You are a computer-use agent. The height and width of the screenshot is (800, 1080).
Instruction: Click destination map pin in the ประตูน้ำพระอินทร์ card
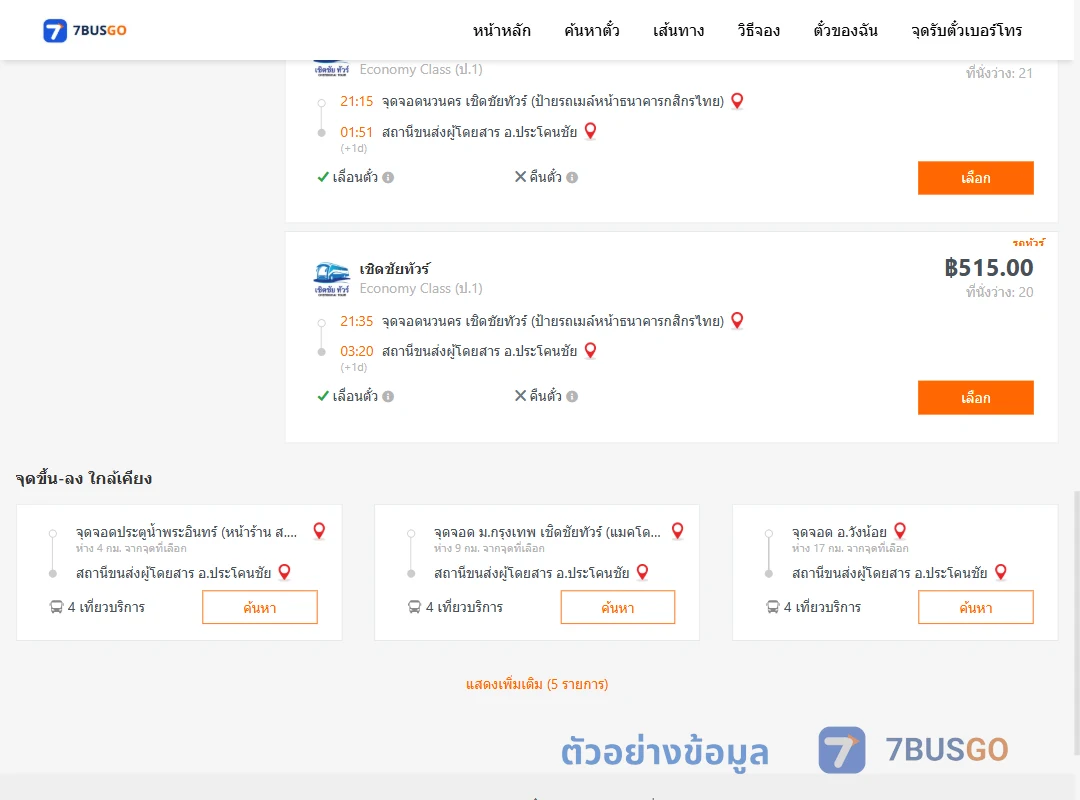[284, 572]
